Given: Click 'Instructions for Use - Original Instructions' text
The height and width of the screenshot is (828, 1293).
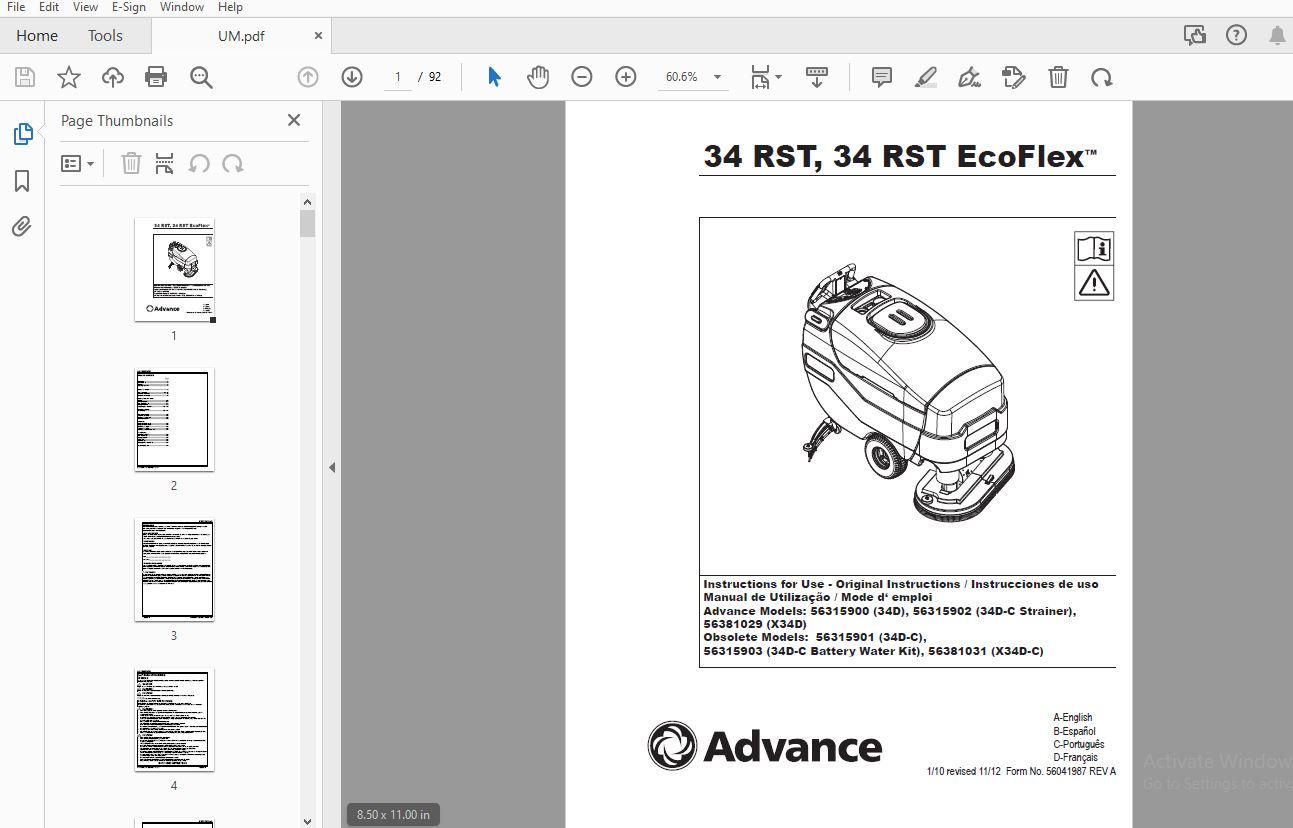Looking at the screenshot, I should pyautogui.click(x=832, y=584).
